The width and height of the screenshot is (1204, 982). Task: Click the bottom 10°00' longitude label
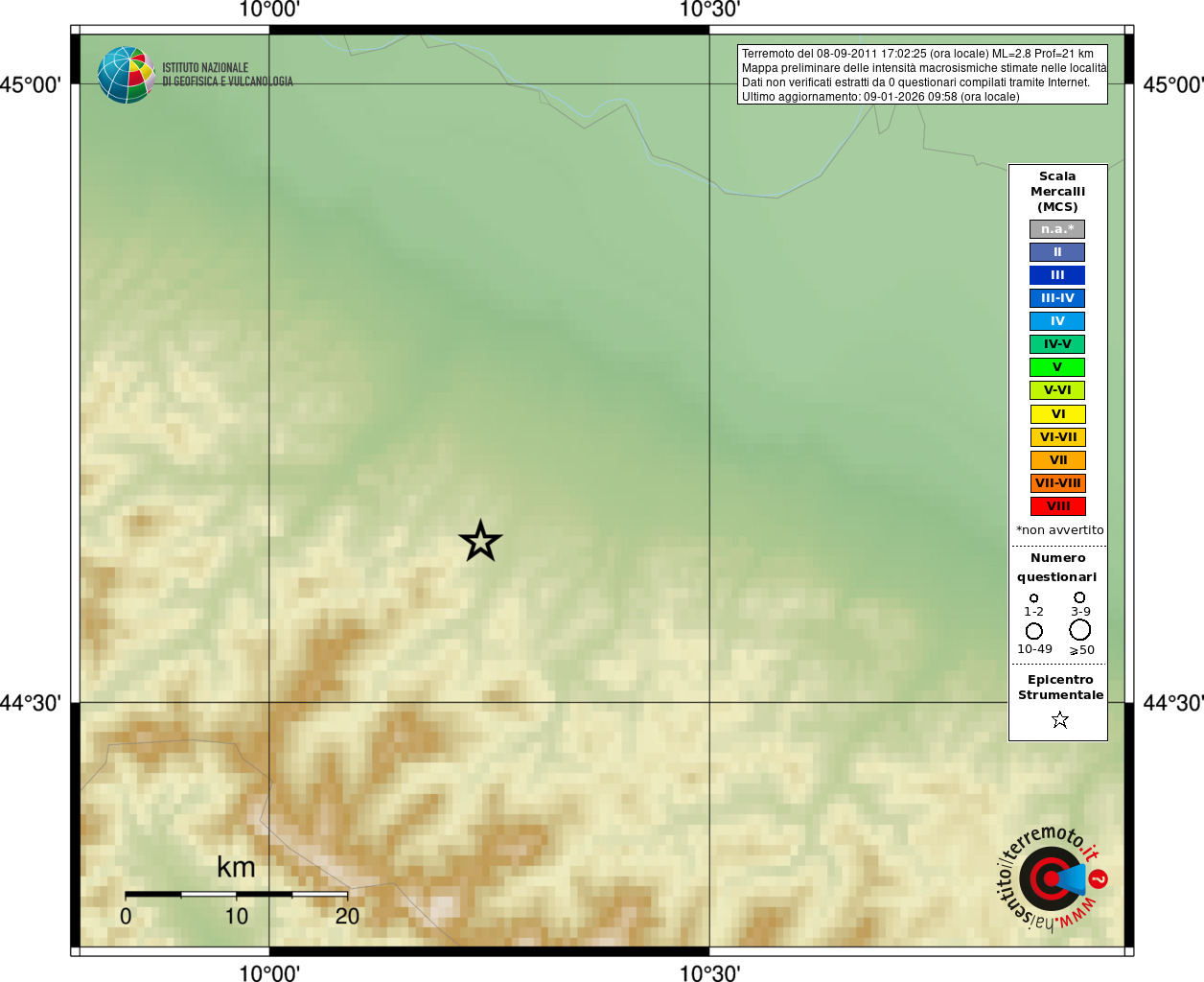click(269, 973)
